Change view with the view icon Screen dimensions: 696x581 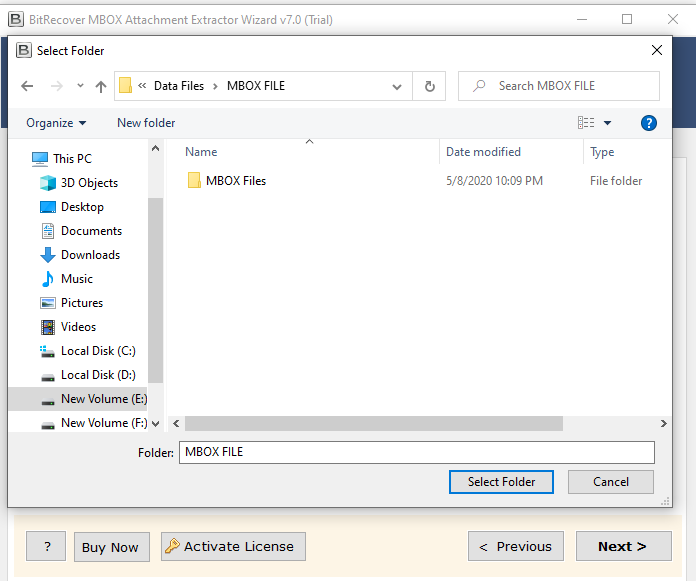[586, 123]
